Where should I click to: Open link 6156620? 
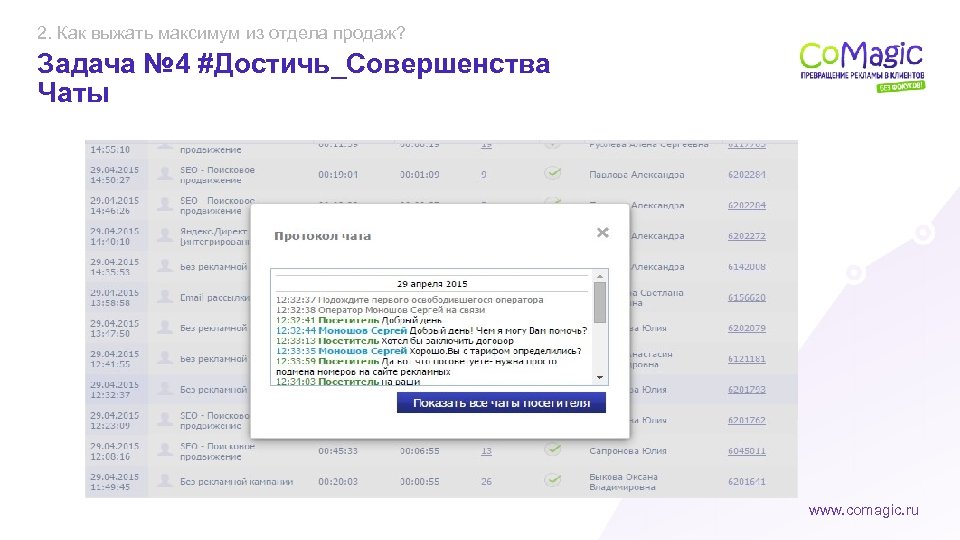point(746,298)
